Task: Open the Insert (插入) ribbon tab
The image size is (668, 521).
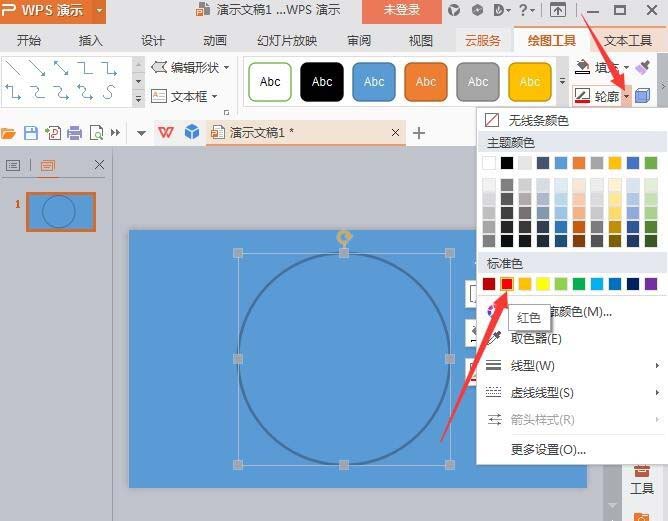Action: (x=90, y=40)
